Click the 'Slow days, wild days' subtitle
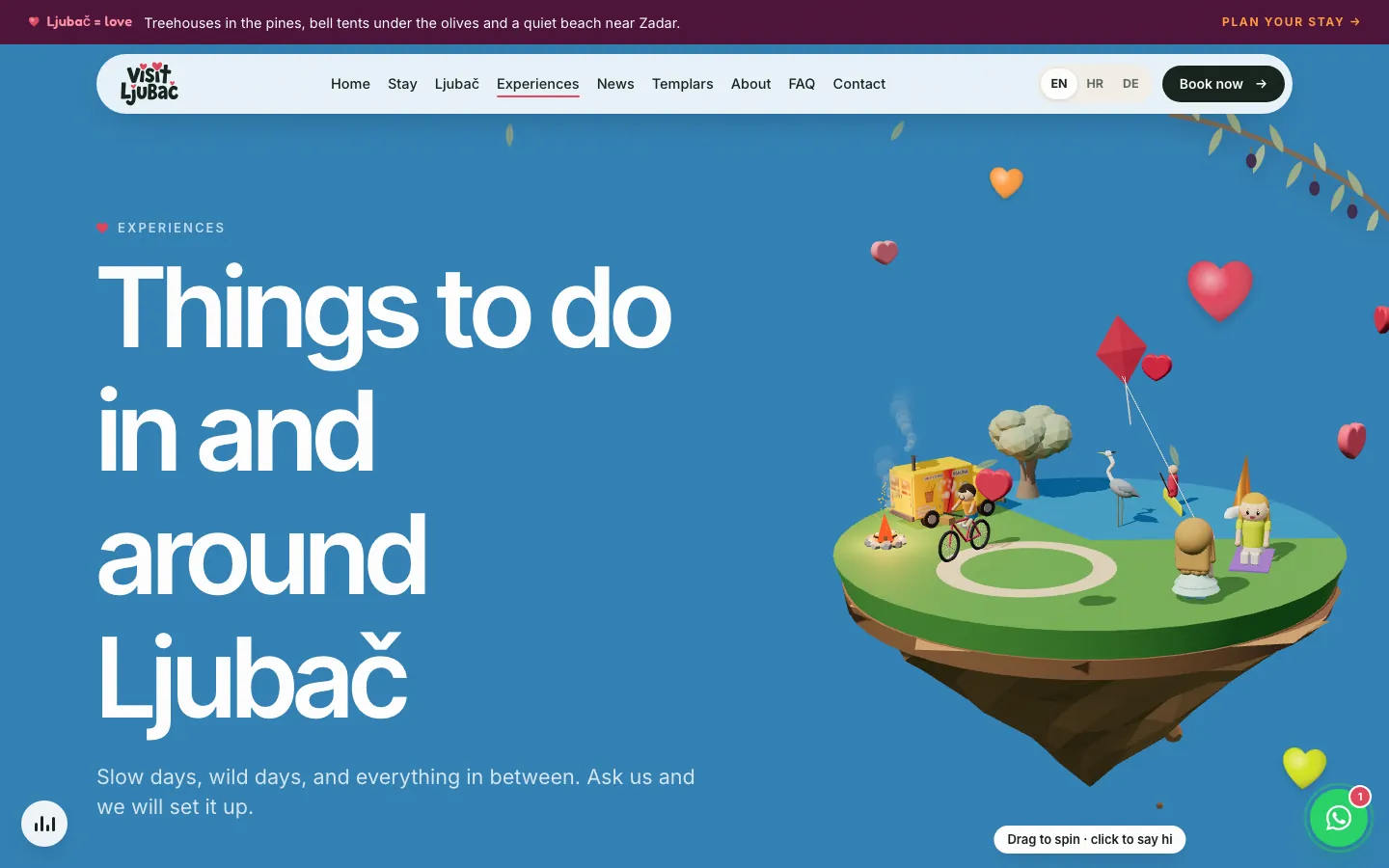The width and height of the screenshot is (1389, 868). (395, 792)
